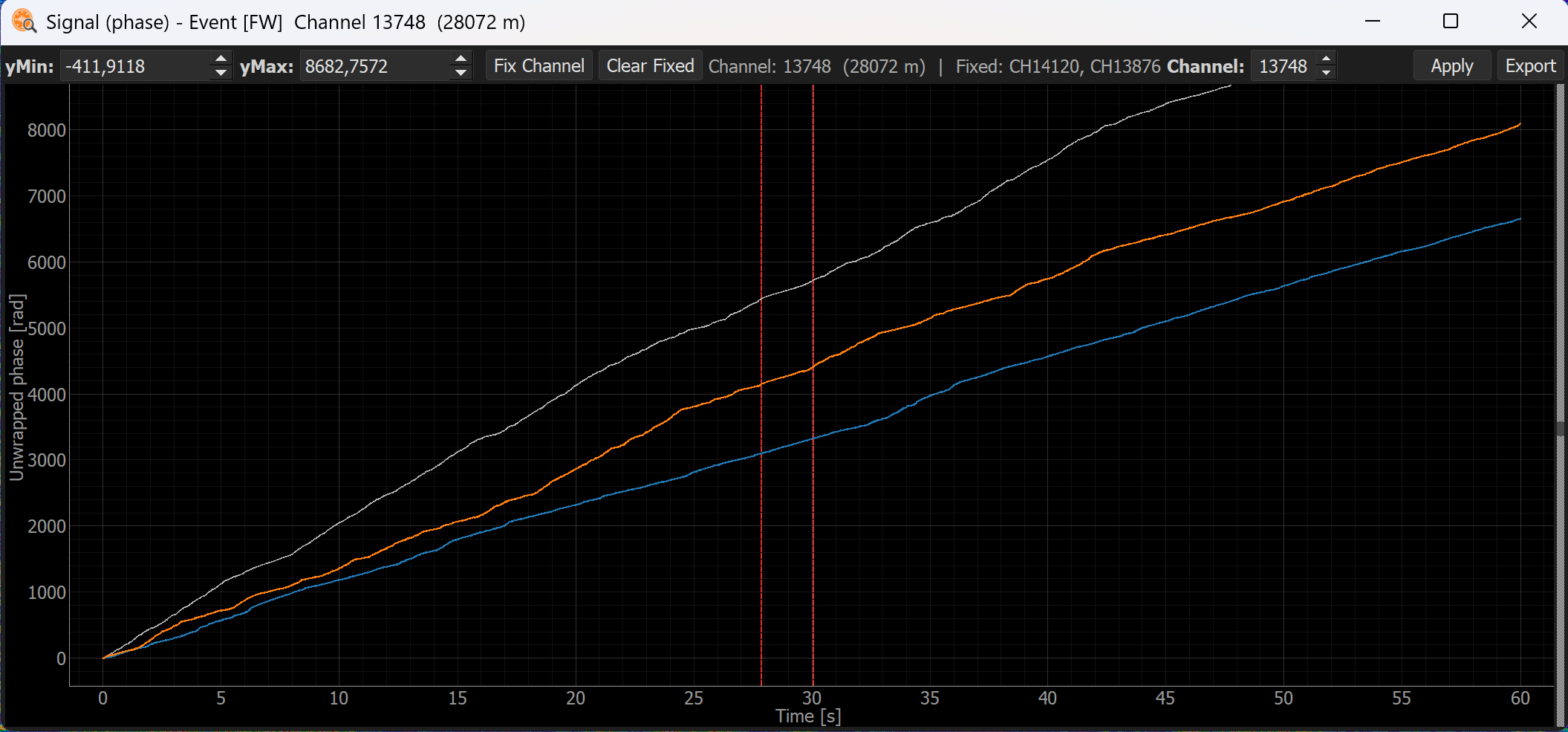Viewport: 1568px width, 732px height.
Task: Increase yMin value with up arrow
Action: 221,59
